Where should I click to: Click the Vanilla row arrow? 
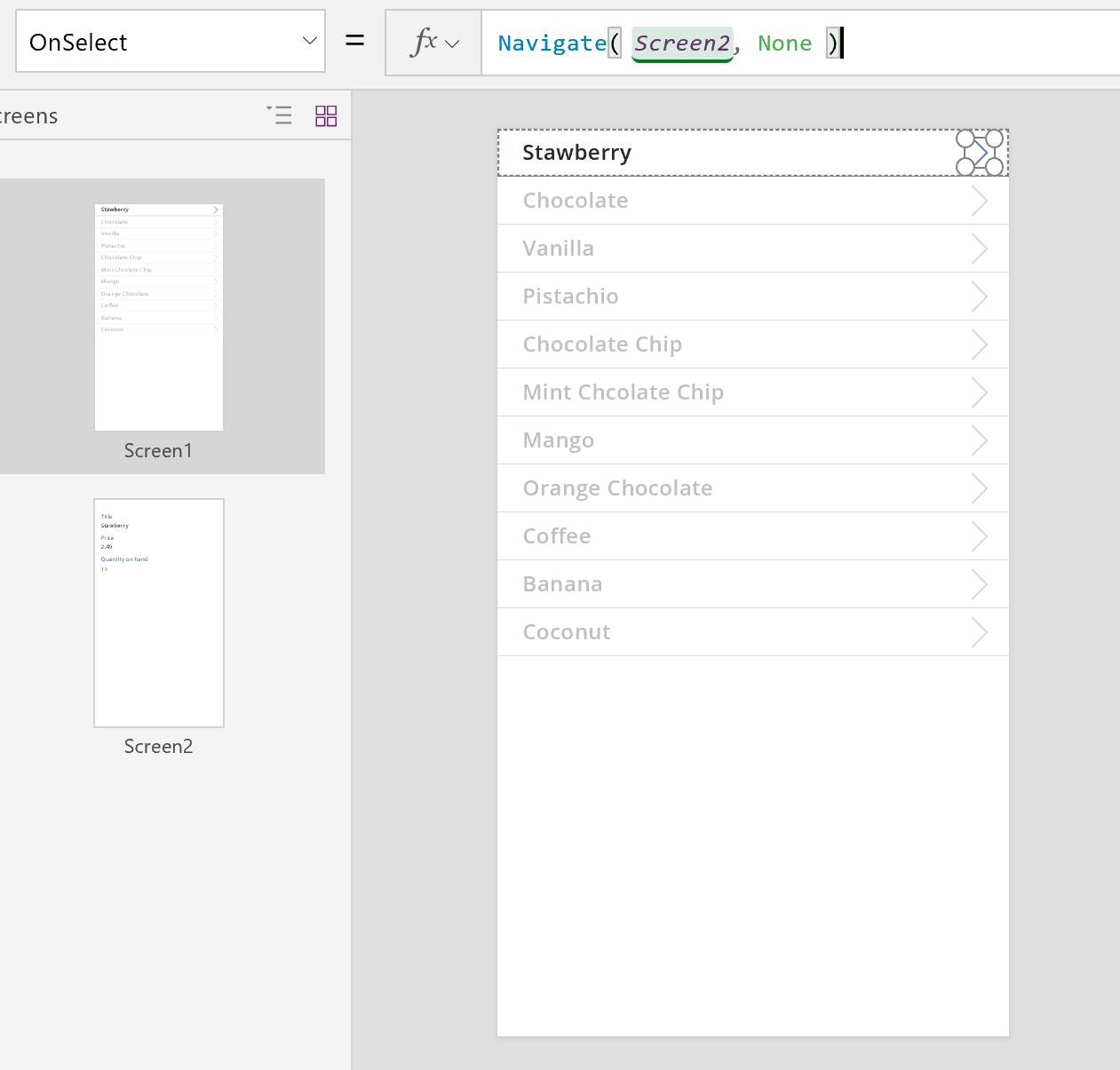[x=980, y=249]
